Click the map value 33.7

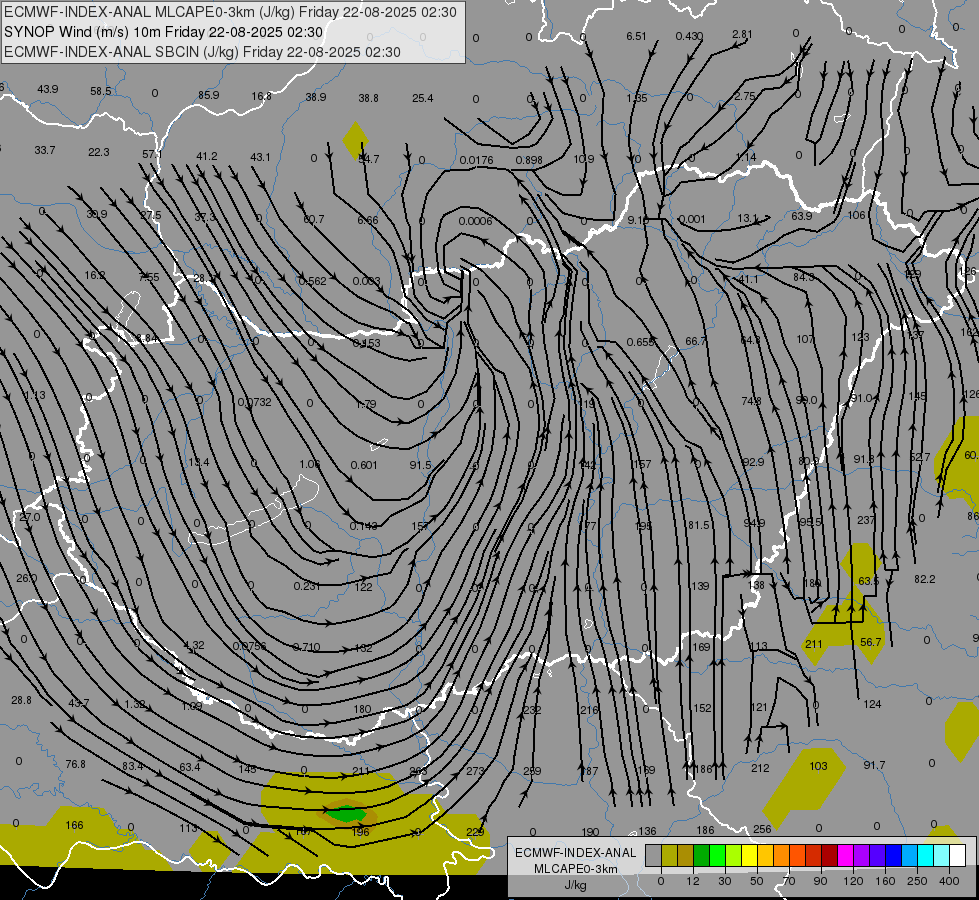(x=45, y=151)
